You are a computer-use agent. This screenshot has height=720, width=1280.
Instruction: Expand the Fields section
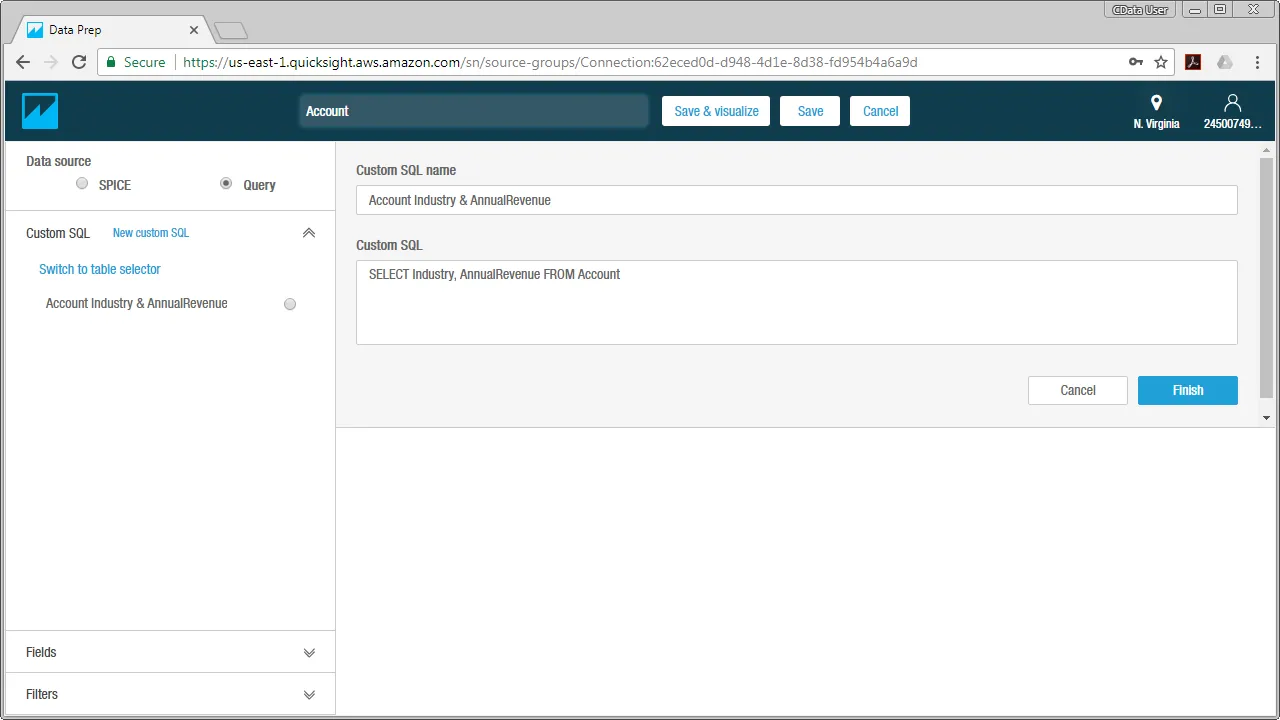(309, 652)
